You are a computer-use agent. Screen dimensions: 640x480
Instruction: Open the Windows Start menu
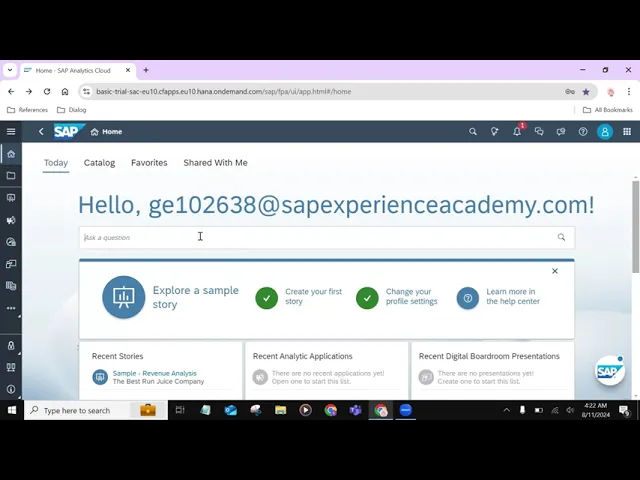[12, 410]
